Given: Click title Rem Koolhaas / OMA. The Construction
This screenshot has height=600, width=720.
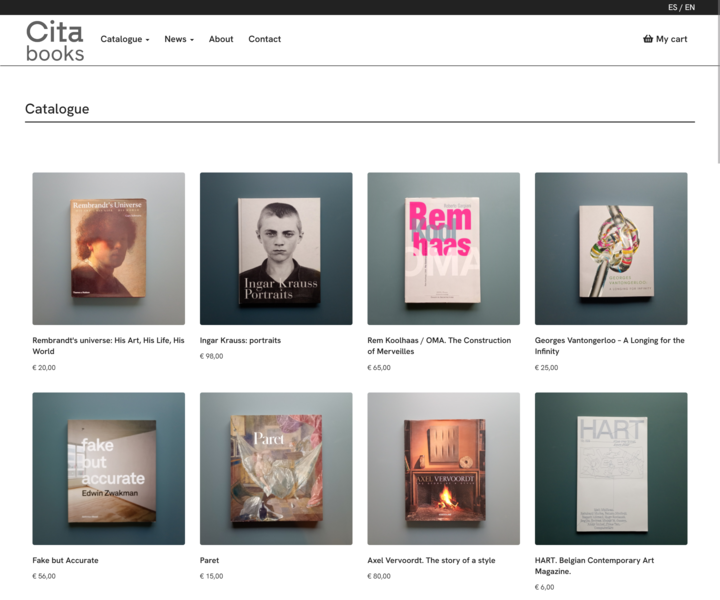Looking at the screenshot, I should coord(439,346).
